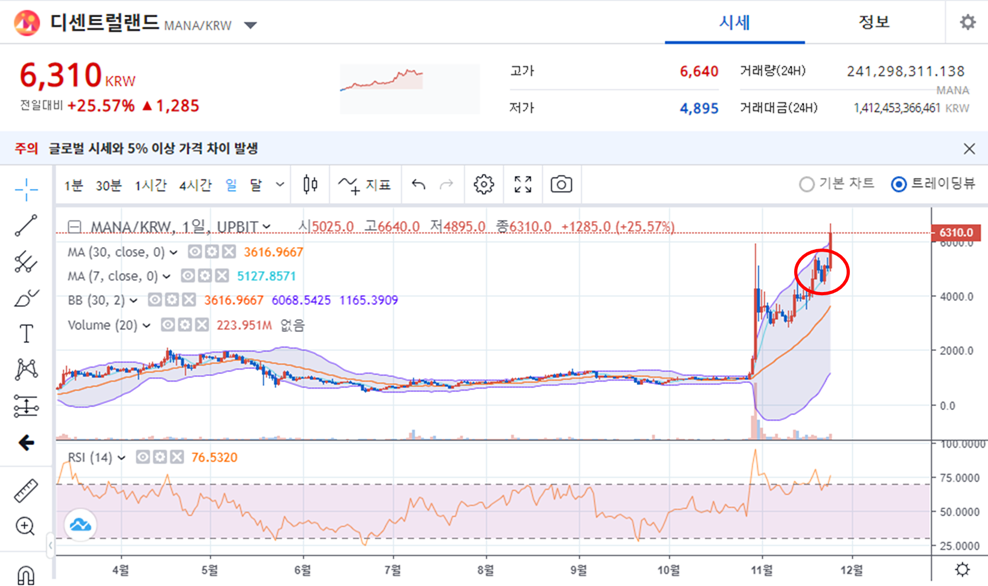
Task: Change the candlestick chart style
Action: point(310,185)
